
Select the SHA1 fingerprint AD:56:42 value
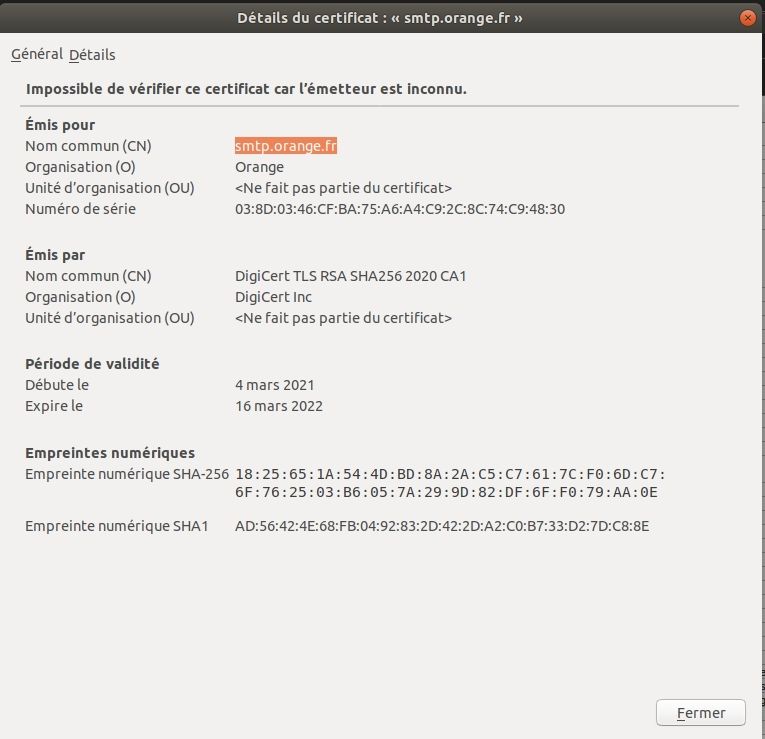click(442, 526)
